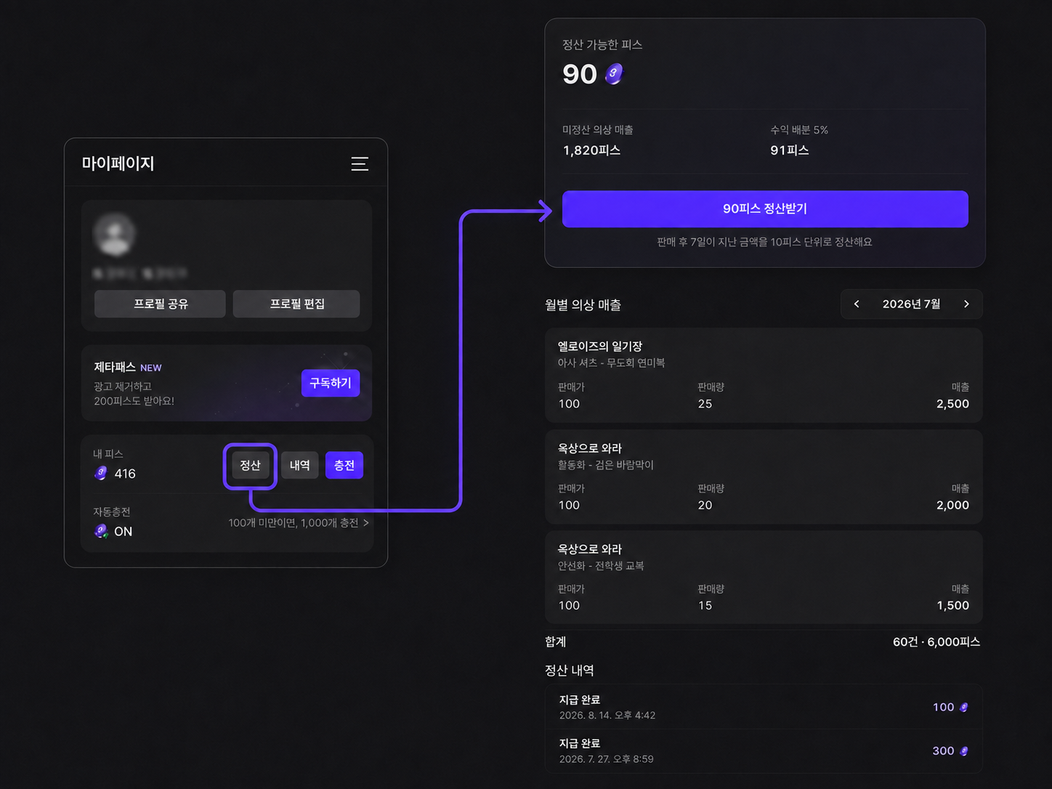Click the 100개 미만이면, 1,000개 충전 text
Viewport: 1052px width, 789px height.
pyautogui.click(x=293, y=523)
